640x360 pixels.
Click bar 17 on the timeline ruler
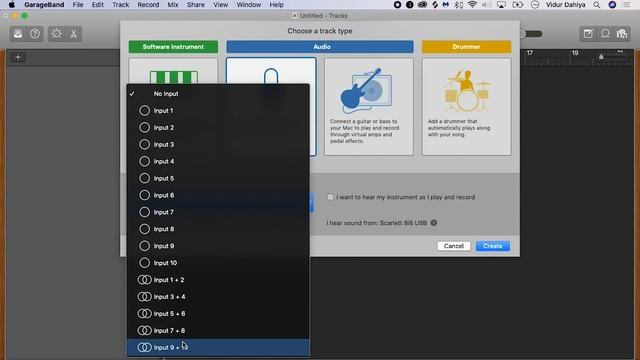coord(530,53)
